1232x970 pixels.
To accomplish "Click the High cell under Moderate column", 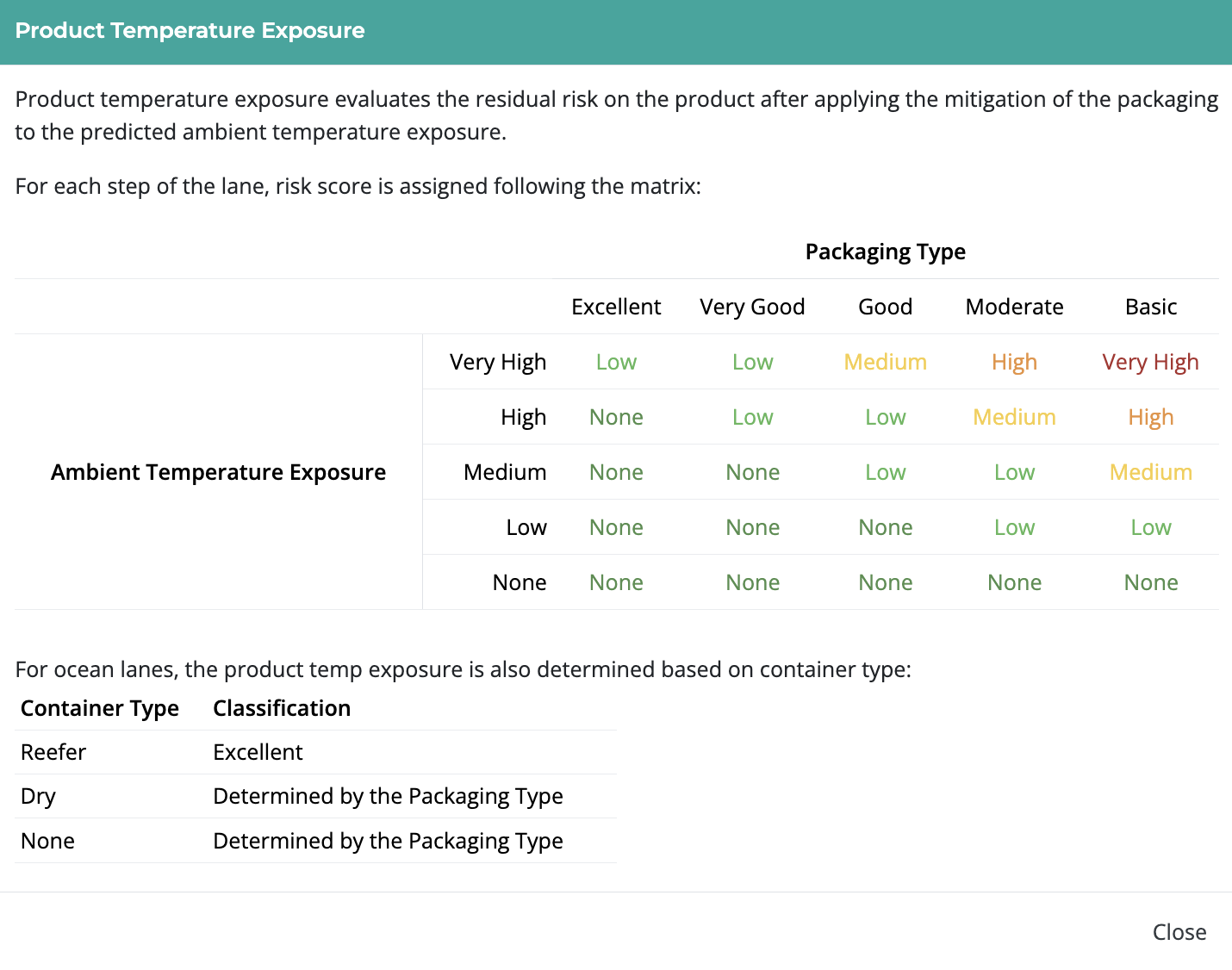I will [x=1014, y=362].
